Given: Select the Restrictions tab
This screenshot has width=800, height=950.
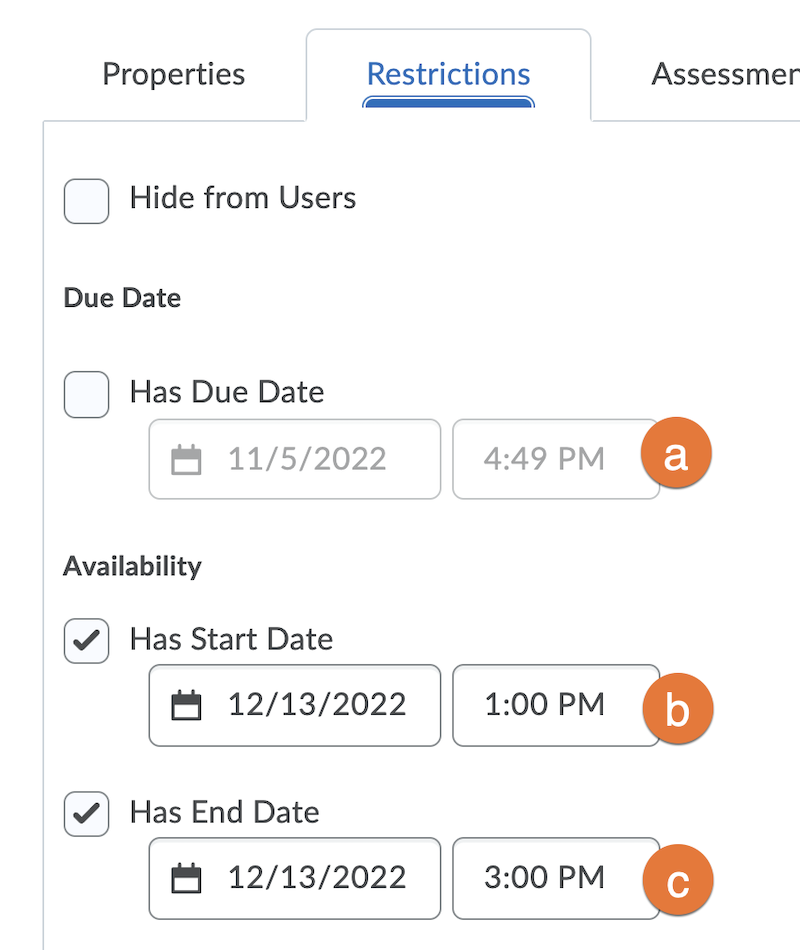Looking at the screenshot, I should tap(448, 75).
